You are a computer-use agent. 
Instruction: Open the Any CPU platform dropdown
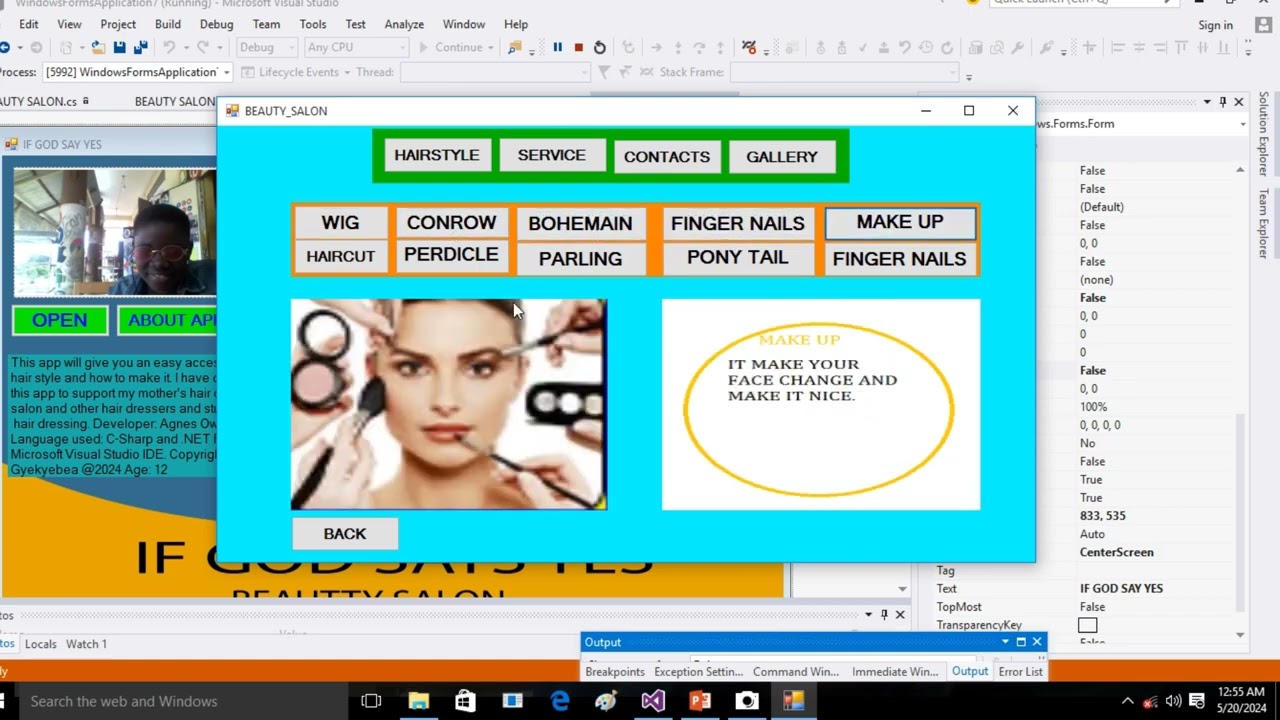(355, 47)
